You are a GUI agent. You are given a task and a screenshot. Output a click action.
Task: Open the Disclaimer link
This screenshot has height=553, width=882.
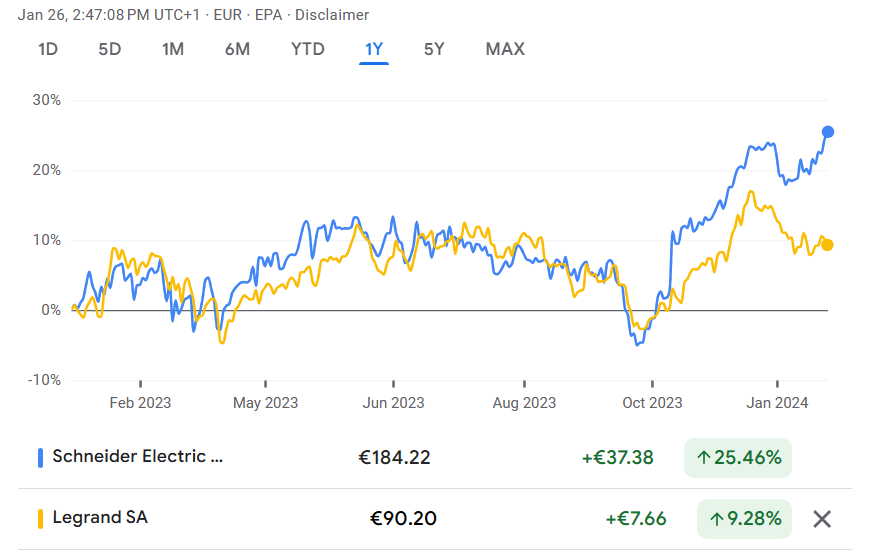pos(332,15)
